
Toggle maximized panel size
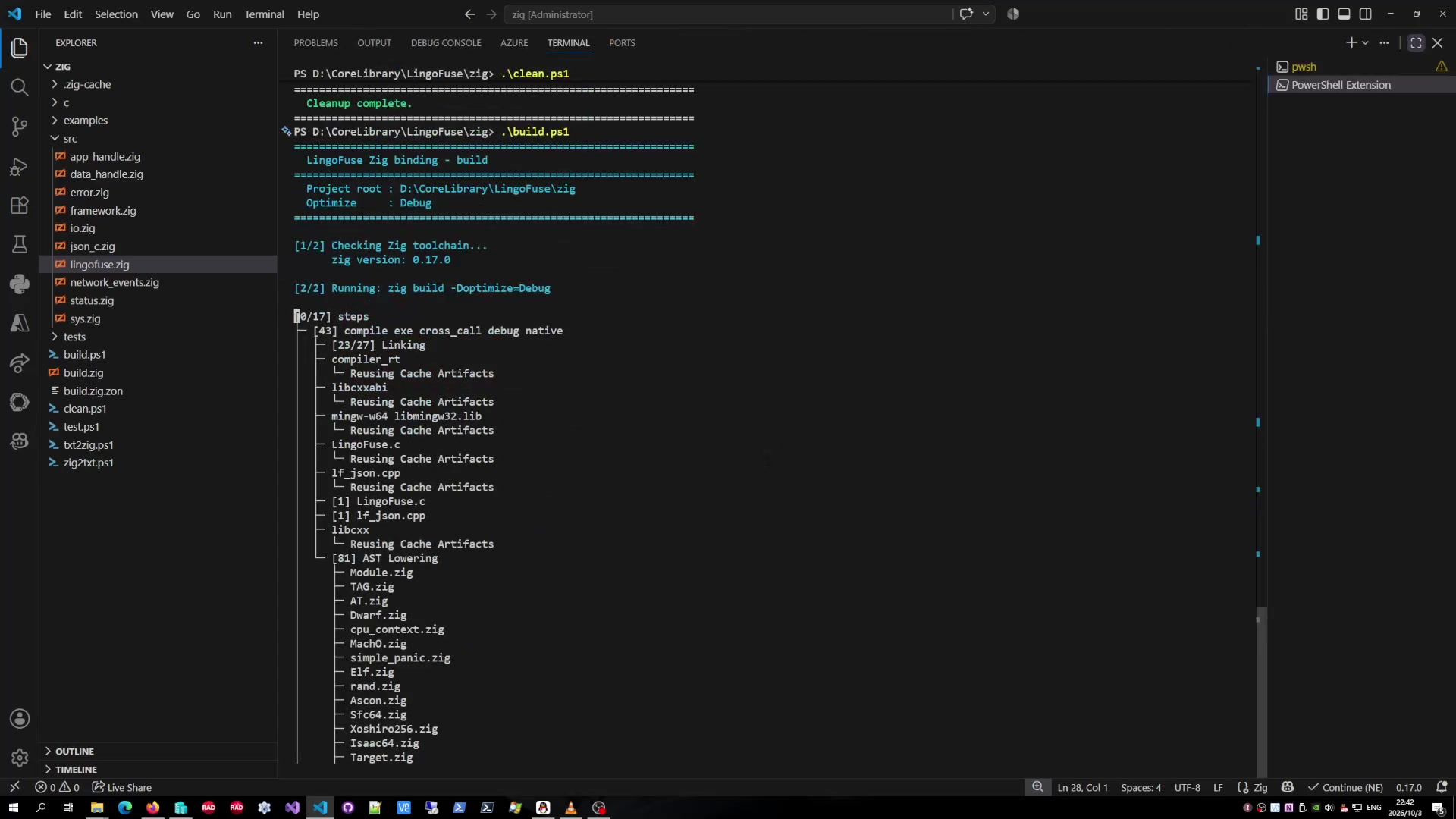(1416, 43)
